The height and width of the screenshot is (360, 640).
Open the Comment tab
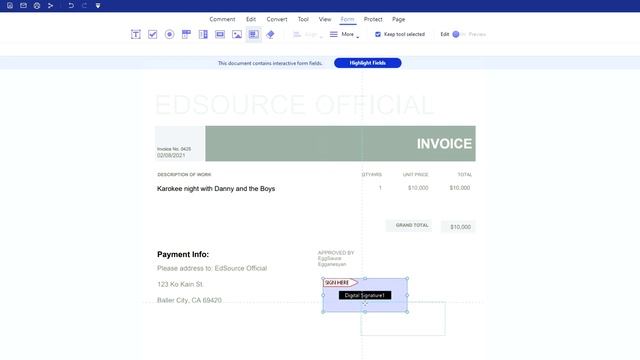point(222,19)
